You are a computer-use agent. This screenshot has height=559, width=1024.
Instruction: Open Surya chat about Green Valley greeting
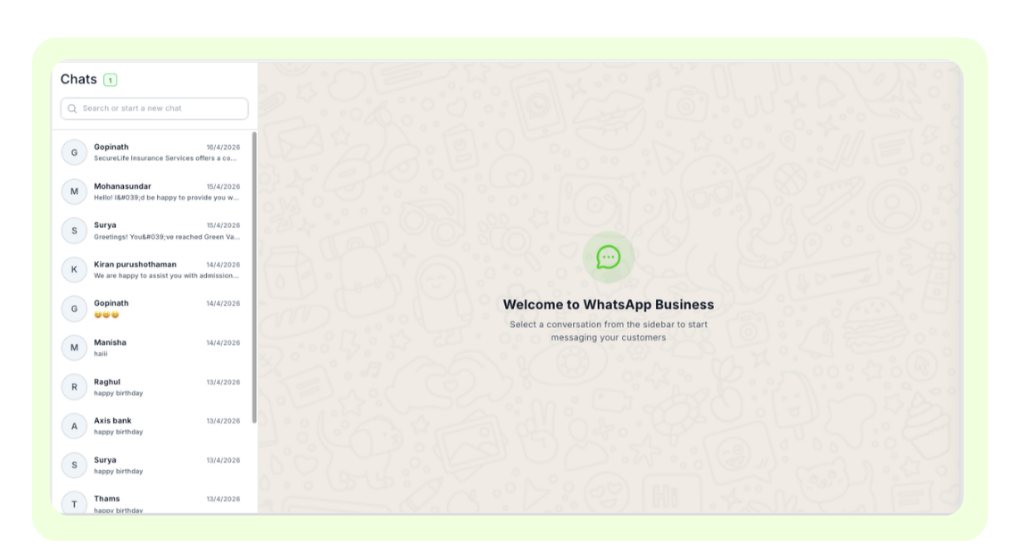click(x=153, y=231)
